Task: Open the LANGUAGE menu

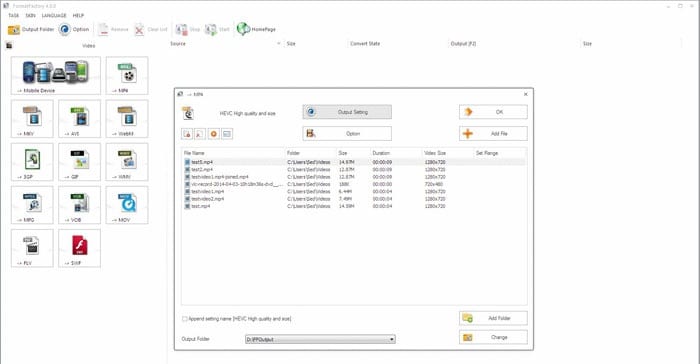Action: [54, 16]
